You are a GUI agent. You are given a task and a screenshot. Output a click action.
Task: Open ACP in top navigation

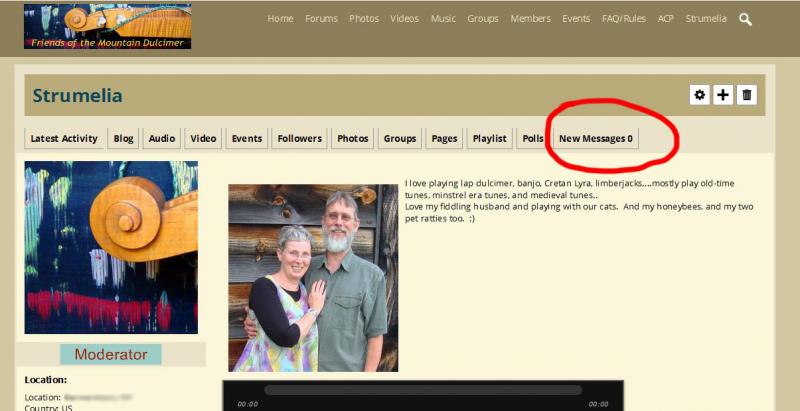[x=665, y=19]
